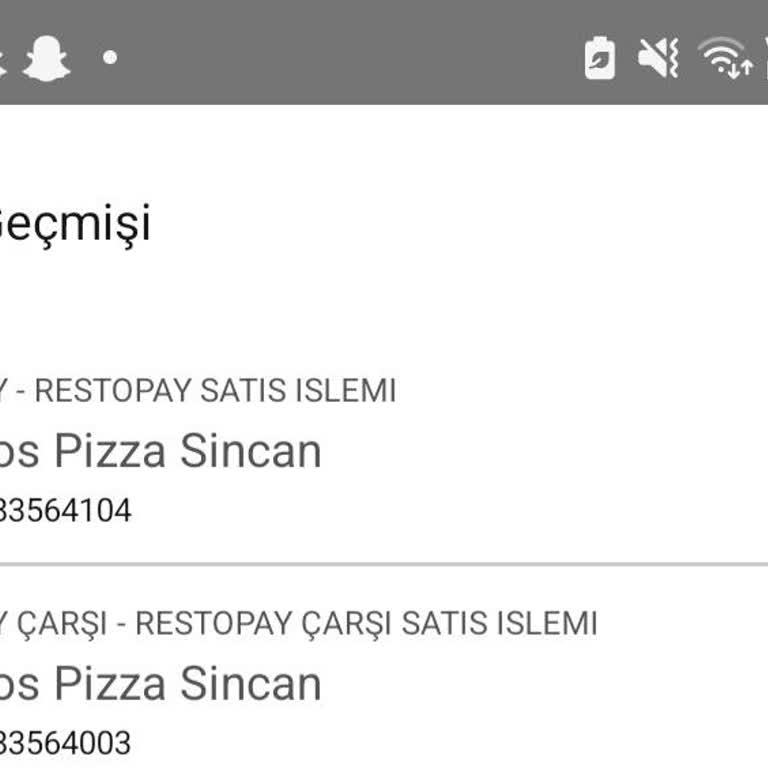Click the divider line between the transactions
Viewport: 768px width, 768px height.
pyautogui.click(x=384, y=564)
